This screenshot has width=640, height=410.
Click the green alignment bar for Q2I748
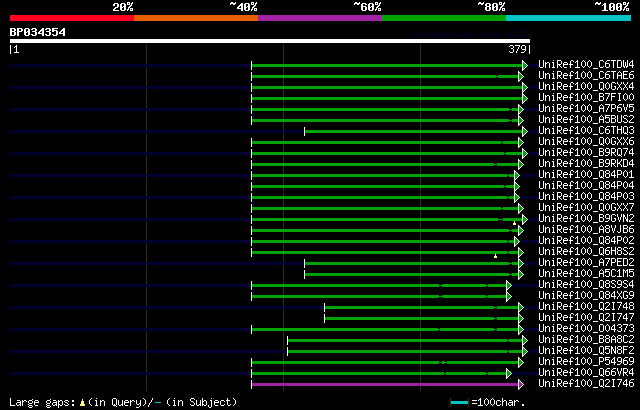(x=422, y=308)
